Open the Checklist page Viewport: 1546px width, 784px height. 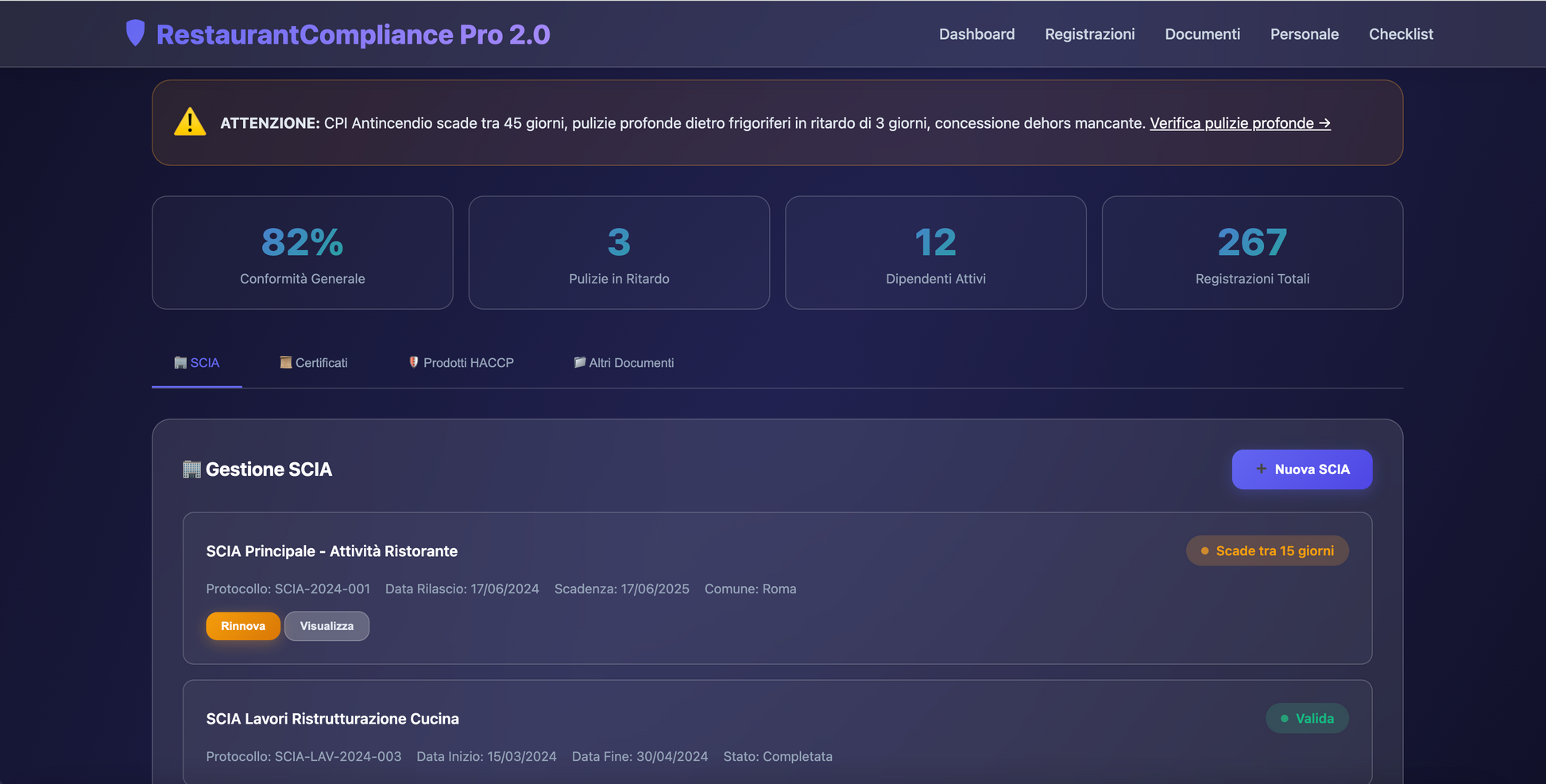click(1401, 34)
